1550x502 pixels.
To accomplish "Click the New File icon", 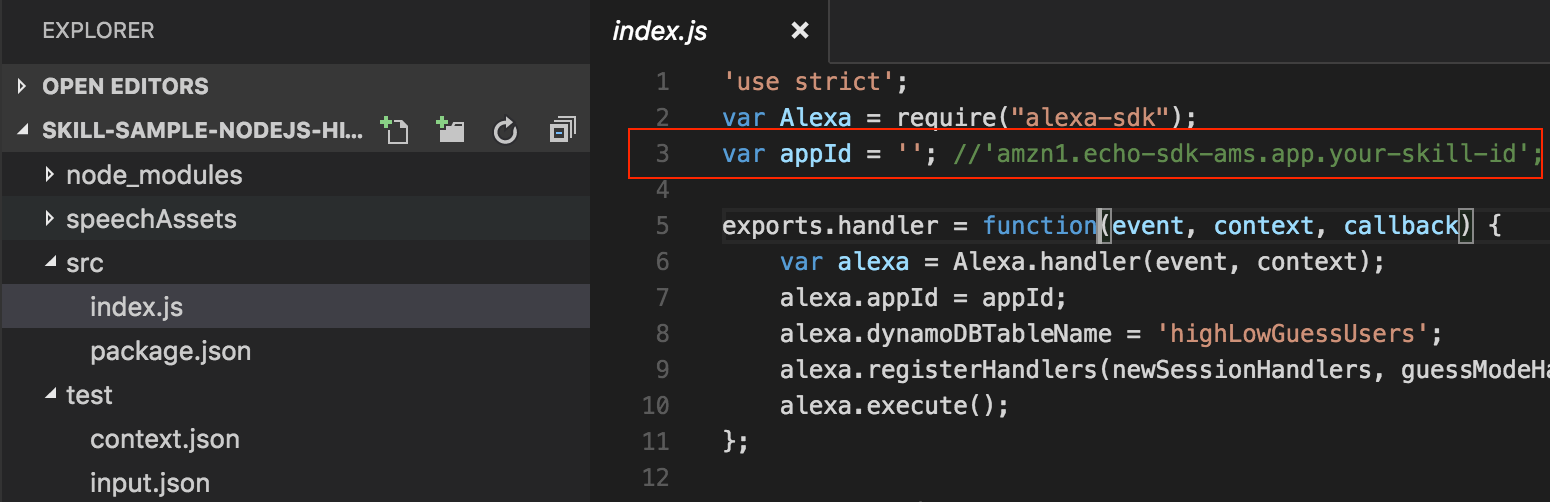I will coord(395,130).
